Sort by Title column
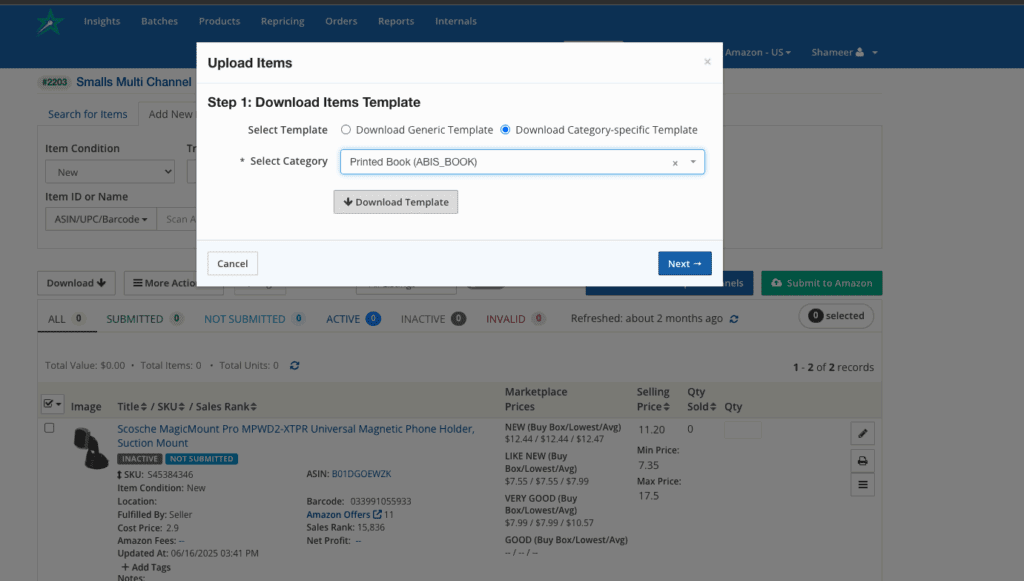Viewport: 1024px width, 581px height. point(132,407)
